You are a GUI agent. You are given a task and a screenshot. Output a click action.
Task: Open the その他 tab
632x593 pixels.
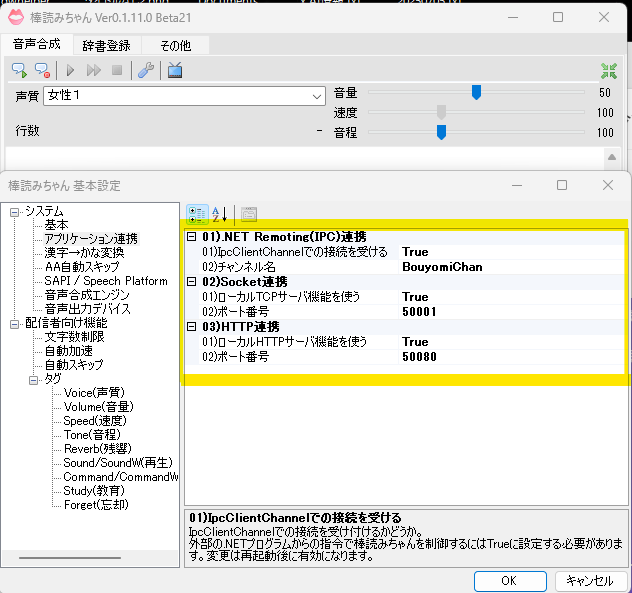pyautogui.click(x=175, y=45)
